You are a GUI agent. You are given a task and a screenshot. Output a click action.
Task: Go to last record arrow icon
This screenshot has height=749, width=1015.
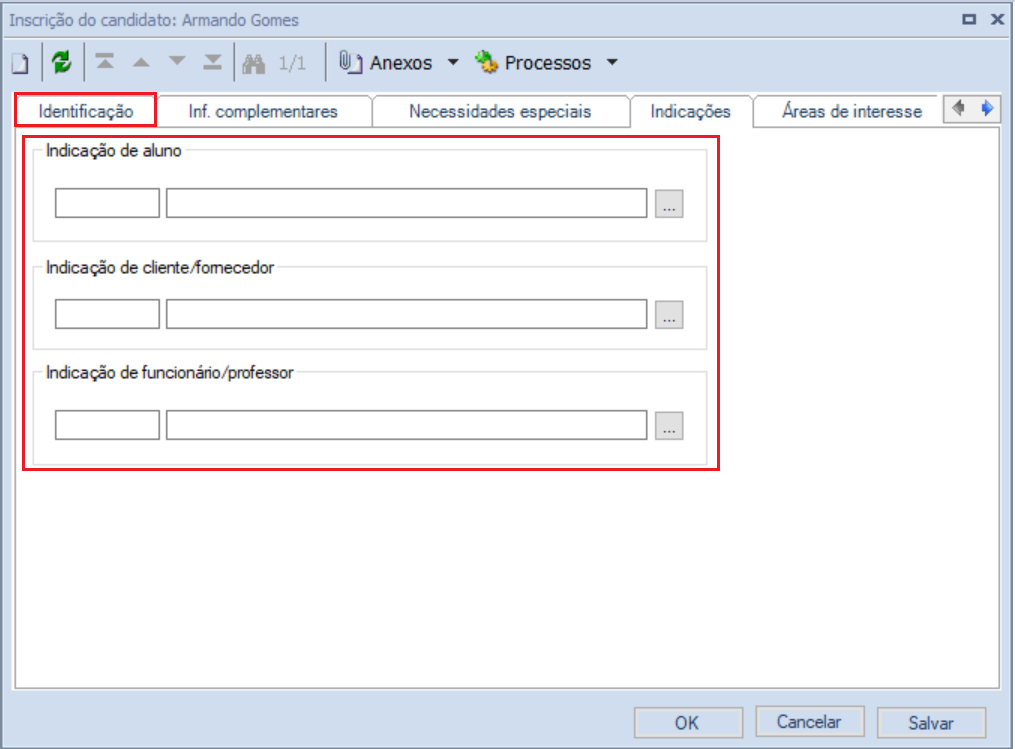(212, 63)
